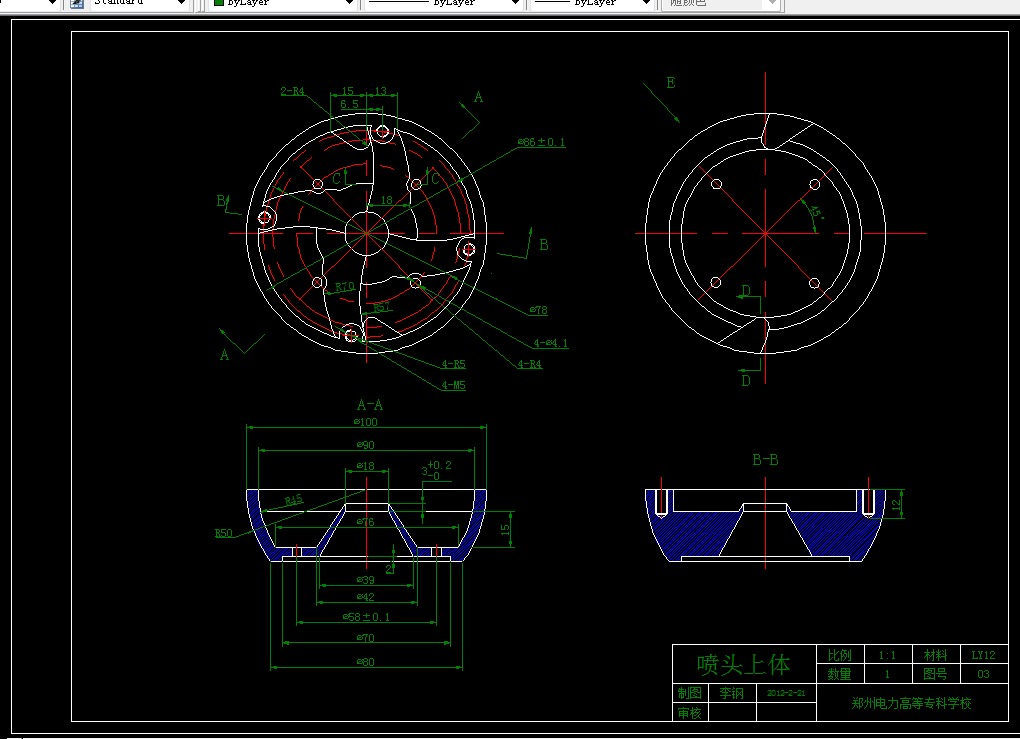The height and width of the screenshot is (739, 1020).
Task: Select the R45 radius label
Action: coord(293,500)
